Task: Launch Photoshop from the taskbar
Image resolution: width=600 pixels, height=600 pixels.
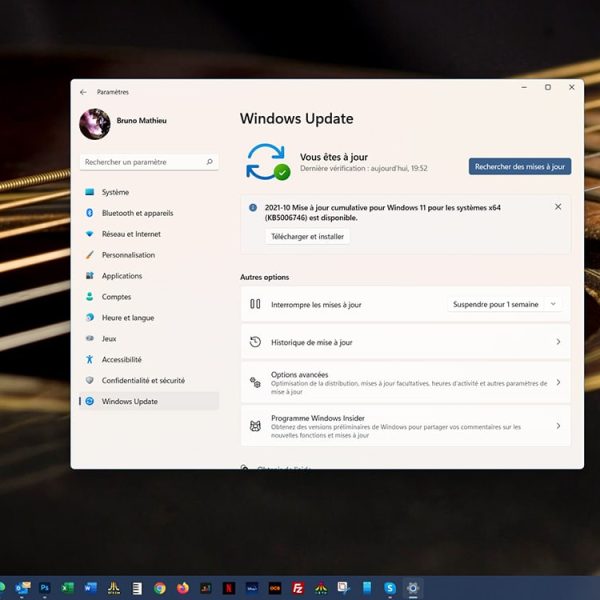Action: tap(44, 587)
